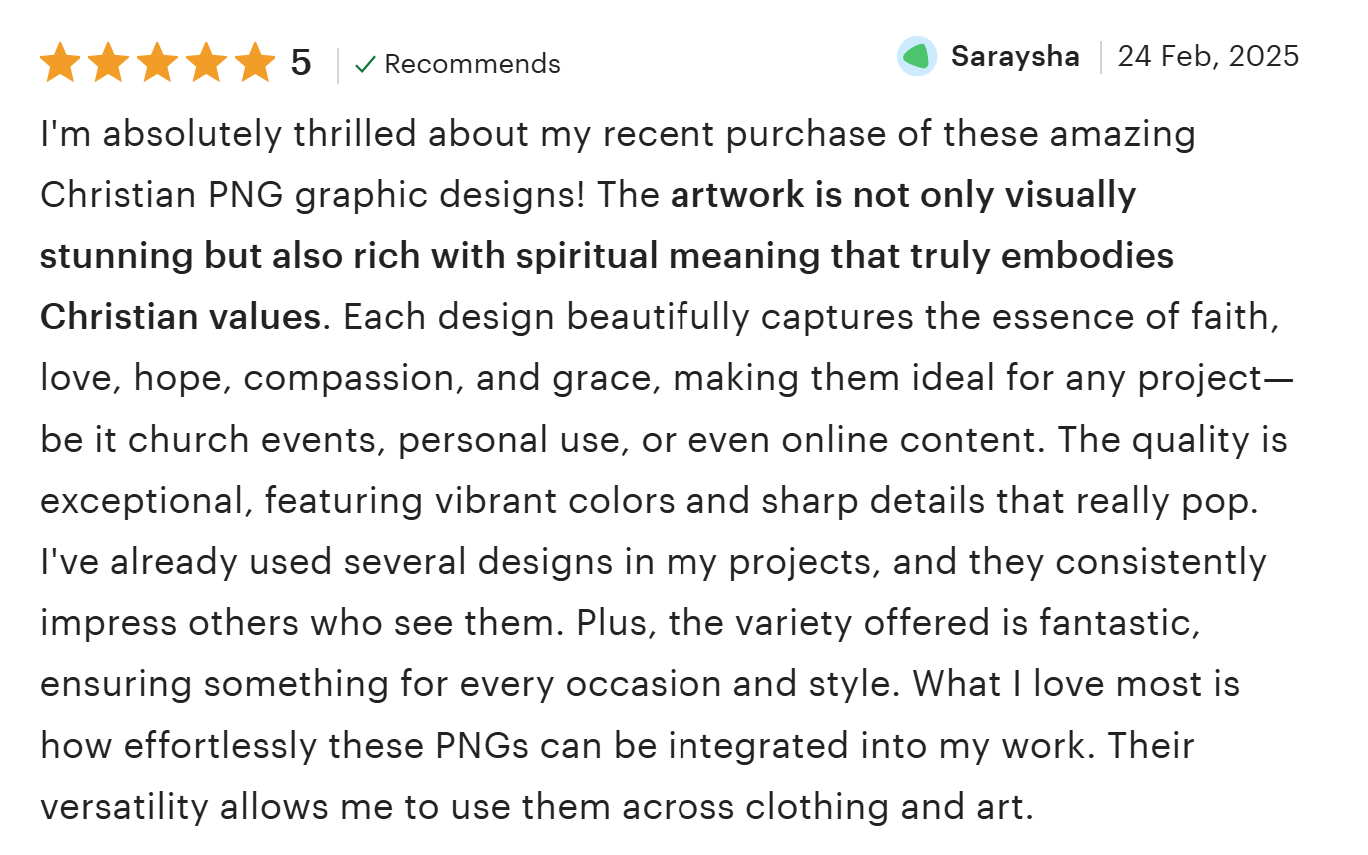Viewport: 1368px width, 855px height.
Task: Click the green checkmark beside Recommends
Action: point(365,64)
